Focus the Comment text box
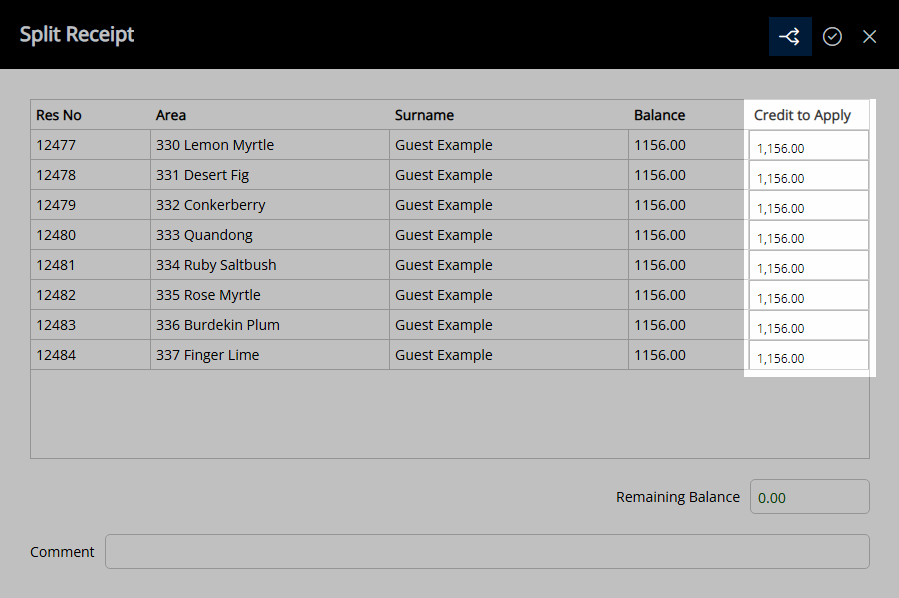This screenshot has height=598, width=899. (x=487, y=552)
